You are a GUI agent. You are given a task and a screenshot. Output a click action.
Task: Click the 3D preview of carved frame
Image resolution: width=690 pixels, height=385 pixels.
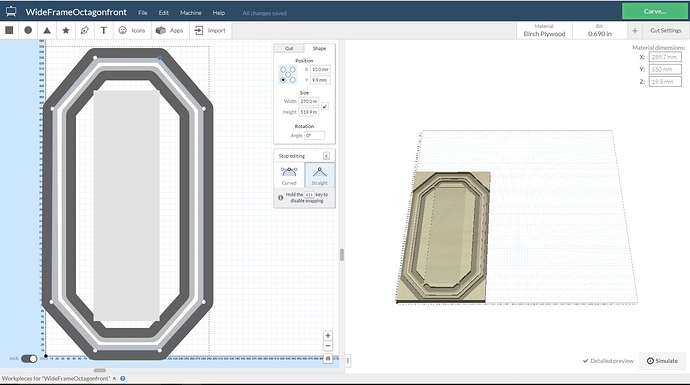(444, 237)
